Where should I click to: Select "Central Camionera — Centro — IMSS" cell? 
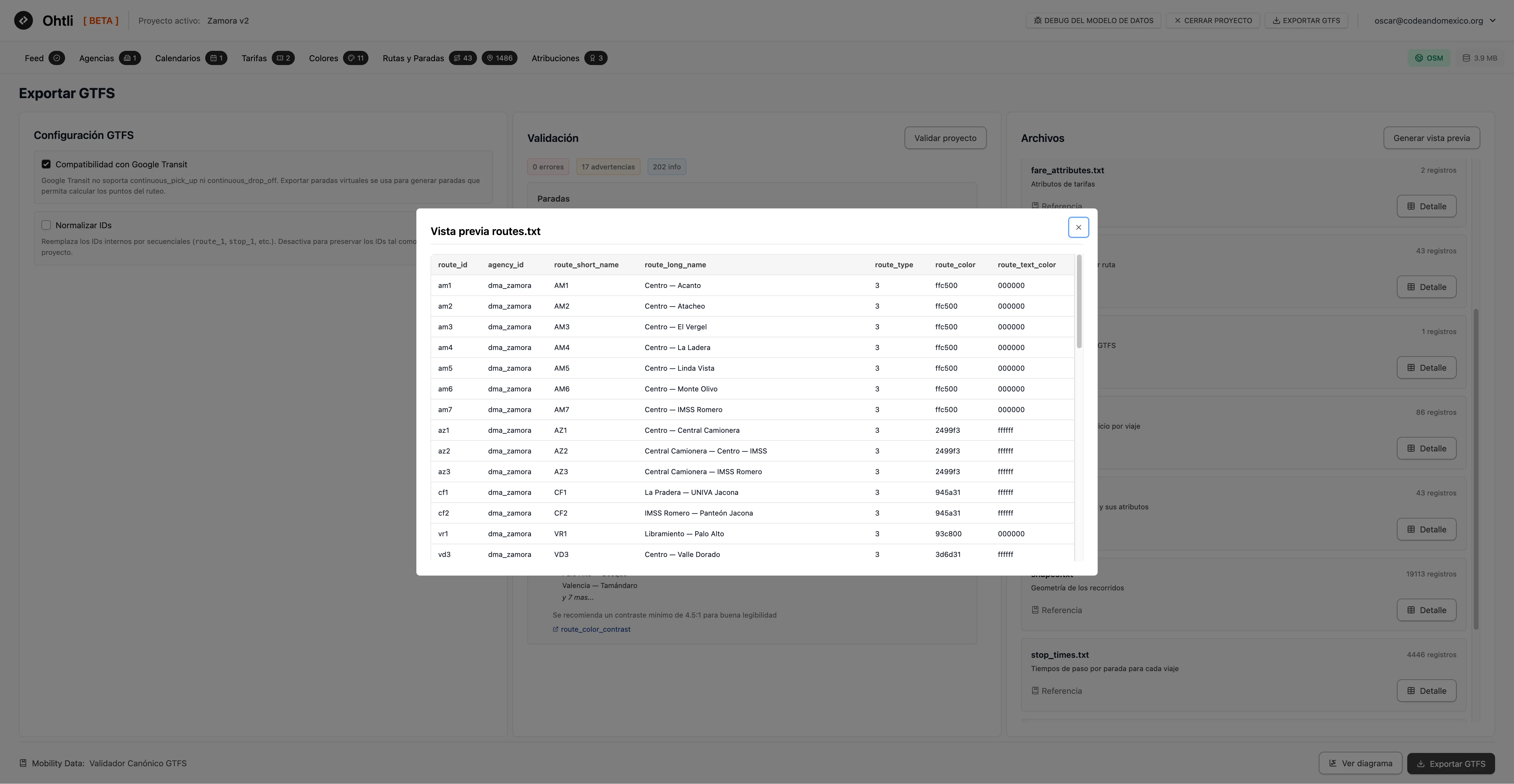click(x=705, y=451)
